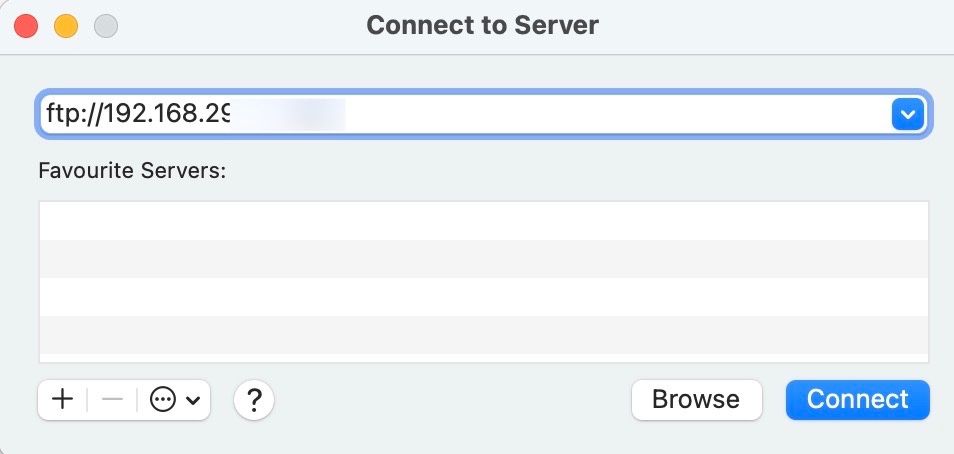
Task: Open the recent servers dropdown arrow
Action: pos(907,114)
